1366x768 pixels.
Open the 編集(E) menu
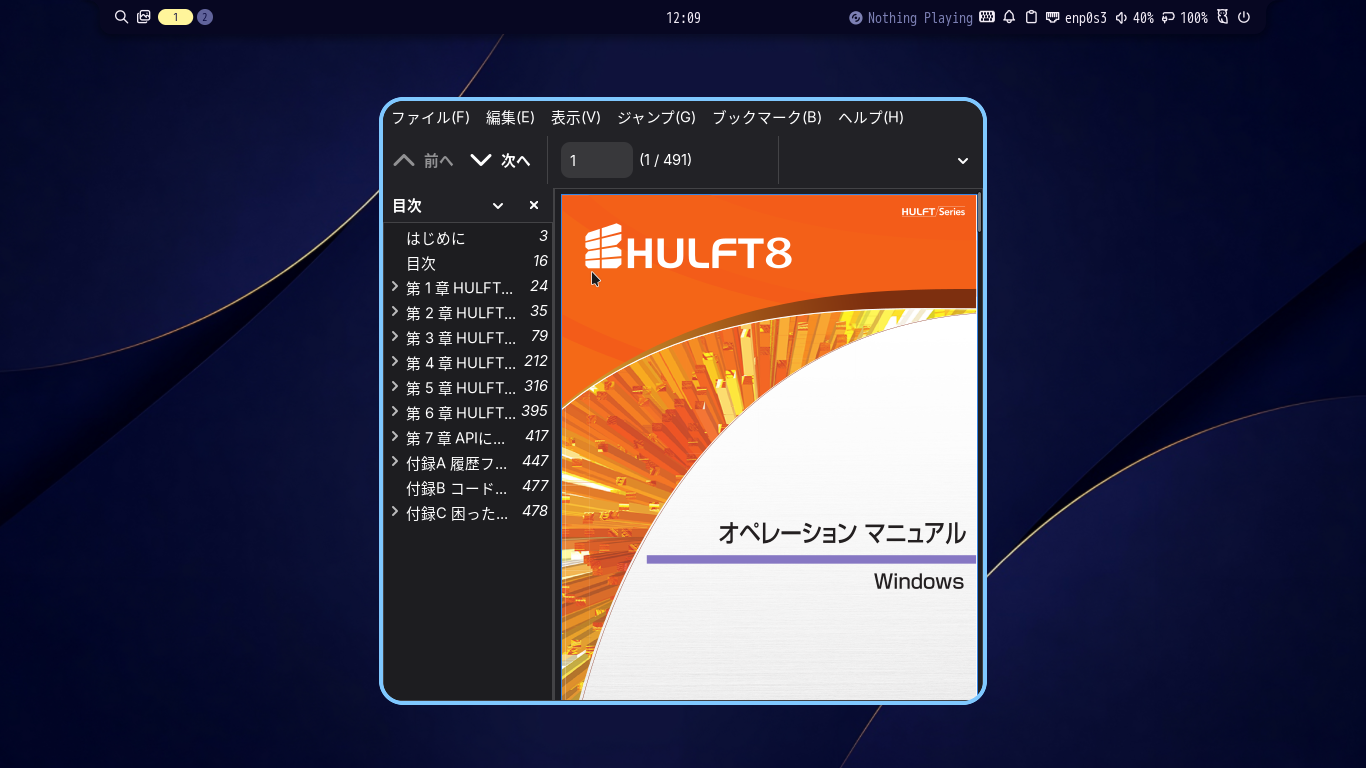[510, 117]
